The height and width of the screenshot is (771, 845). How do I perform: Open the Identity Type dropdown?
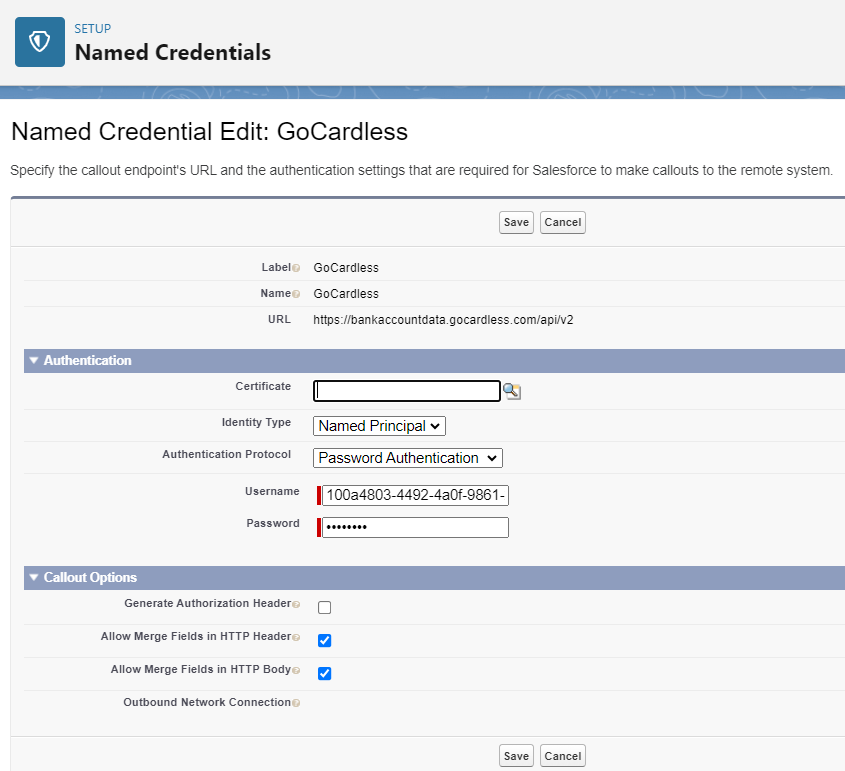coord(379,426)
